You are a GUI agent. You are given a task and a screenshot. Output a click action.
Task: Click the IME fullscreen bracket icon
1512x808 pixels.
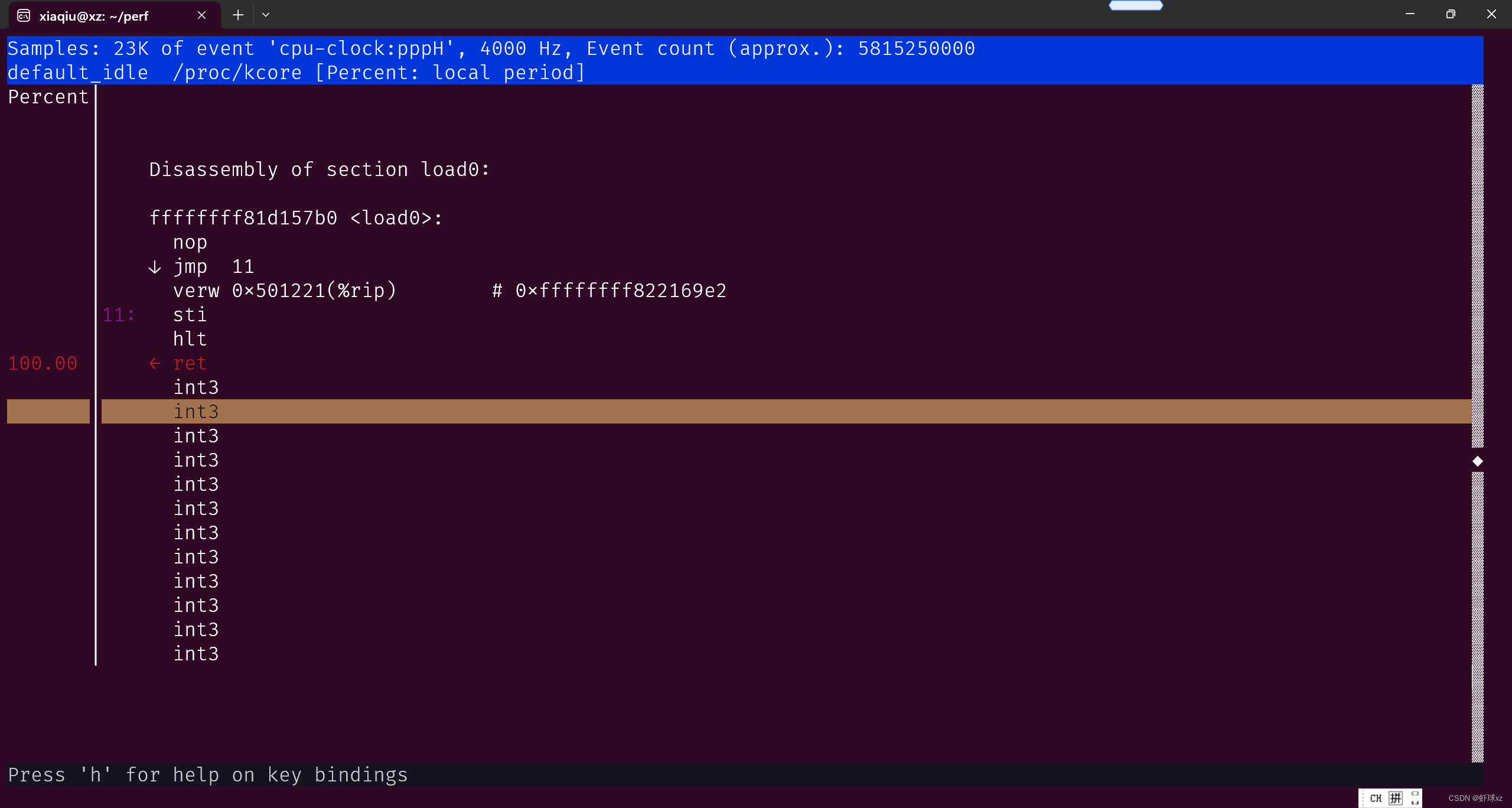[1415, 799]
